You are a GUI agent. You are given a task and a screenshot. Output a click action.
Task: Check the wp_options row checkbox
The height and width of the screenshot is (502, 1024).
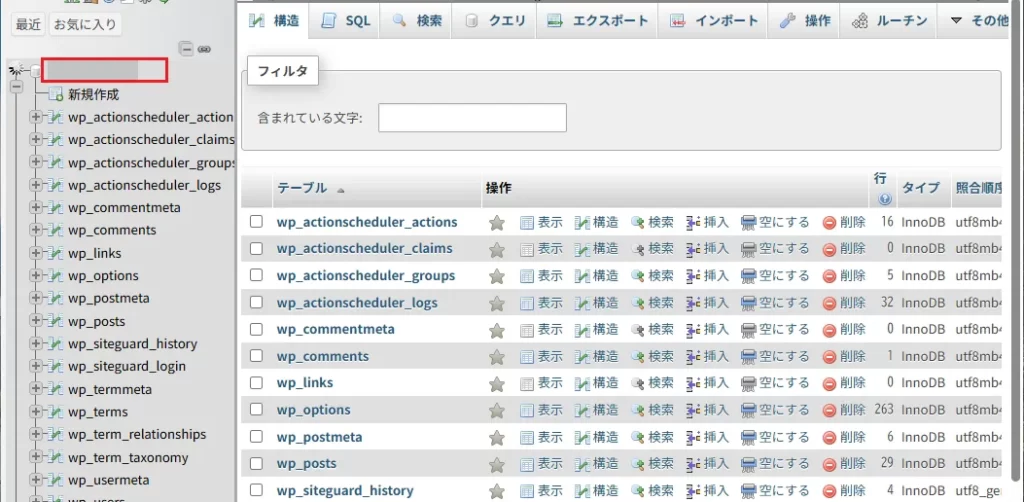click(x=256, y=409)
